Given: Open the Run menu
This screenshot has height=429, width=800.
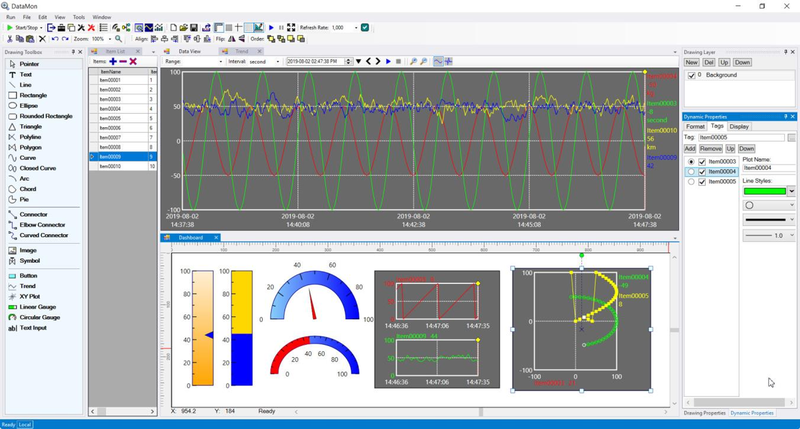Looking at the screenshot, I should (11, 17).
